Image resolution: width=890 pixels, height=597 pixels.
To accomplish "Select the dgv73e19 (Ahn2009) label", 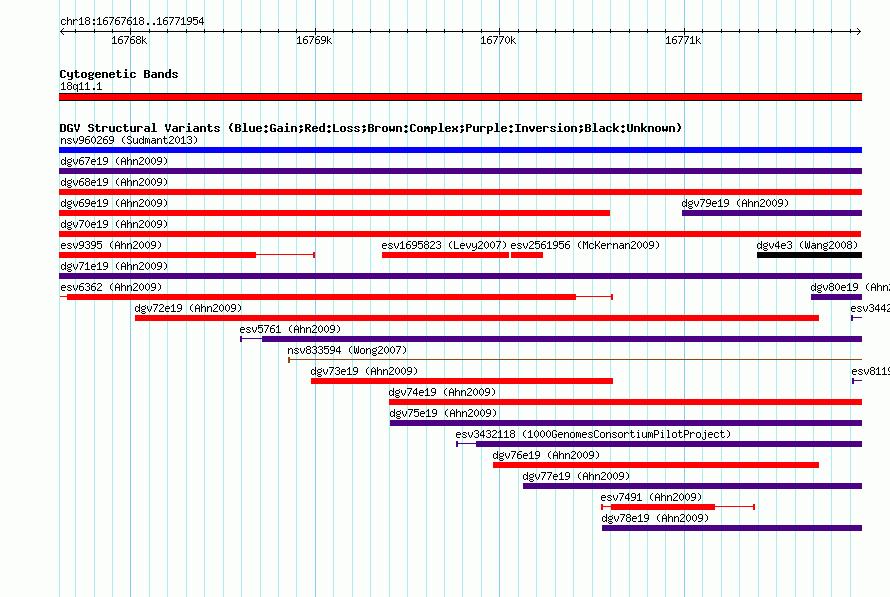I will [364, 371].
